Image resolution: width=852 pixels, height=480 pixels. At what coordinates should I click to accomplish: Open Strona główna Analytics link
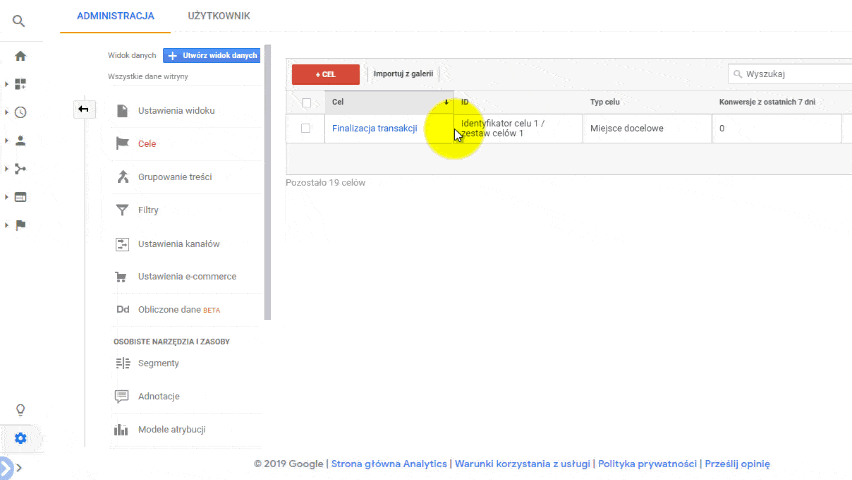[x=389, y=464]
